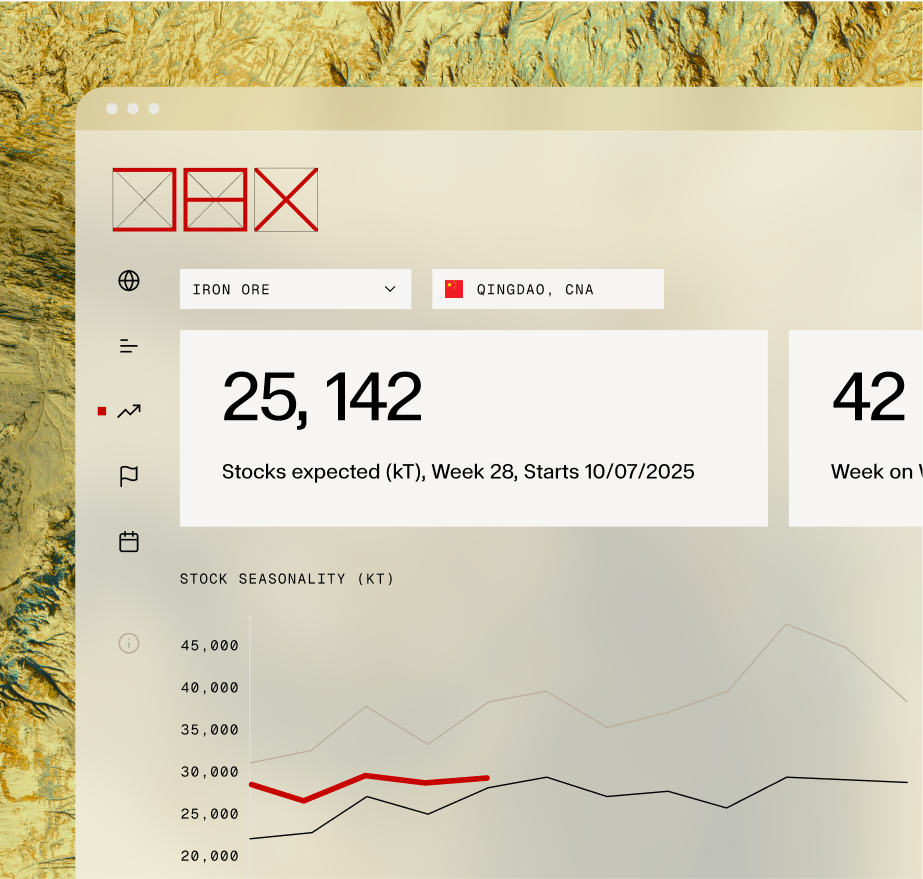Click the China flag in port selector
This screenshot has width=923, height=879.
454,289
